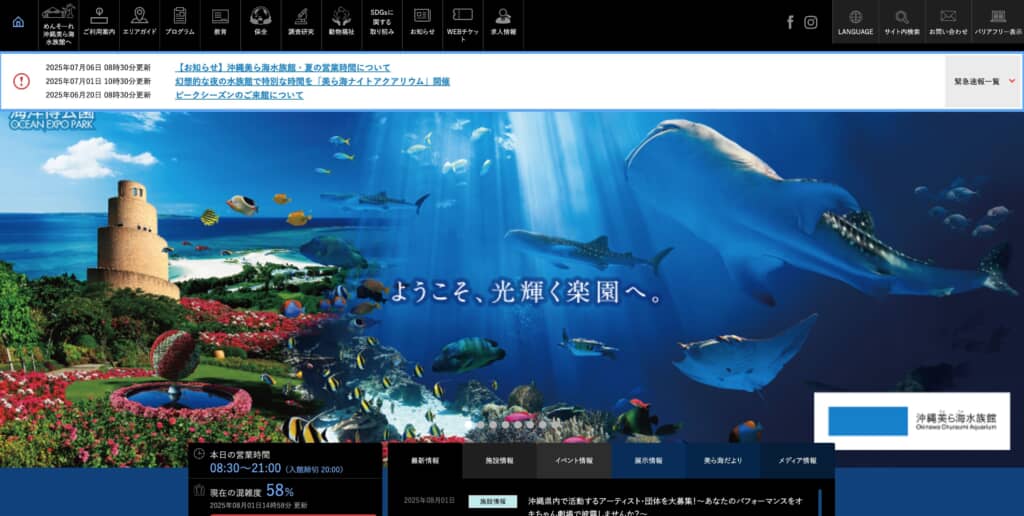Select the メディア情報 tab
The height and width of the screenshot is (516, 1024).
tap(796, 461)
